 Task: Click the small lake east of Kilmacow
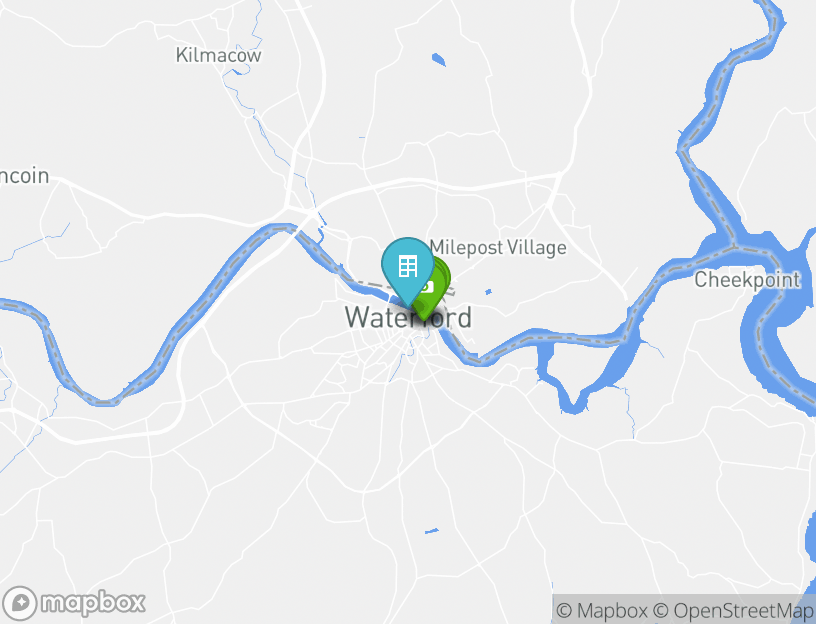pos(438,59)
